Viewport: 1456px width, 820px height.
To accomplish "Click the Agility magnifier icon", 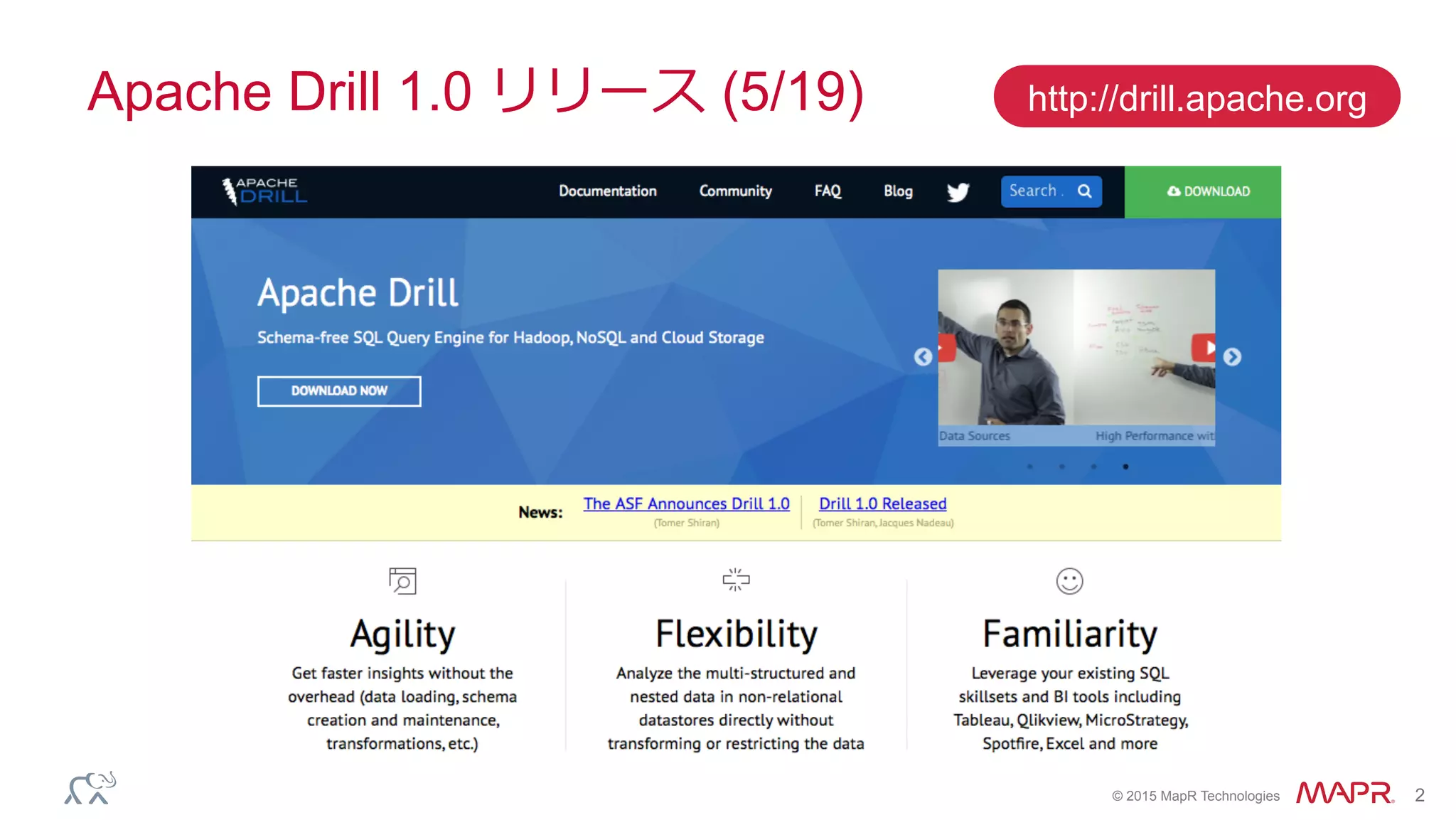I will pos(402,581).
